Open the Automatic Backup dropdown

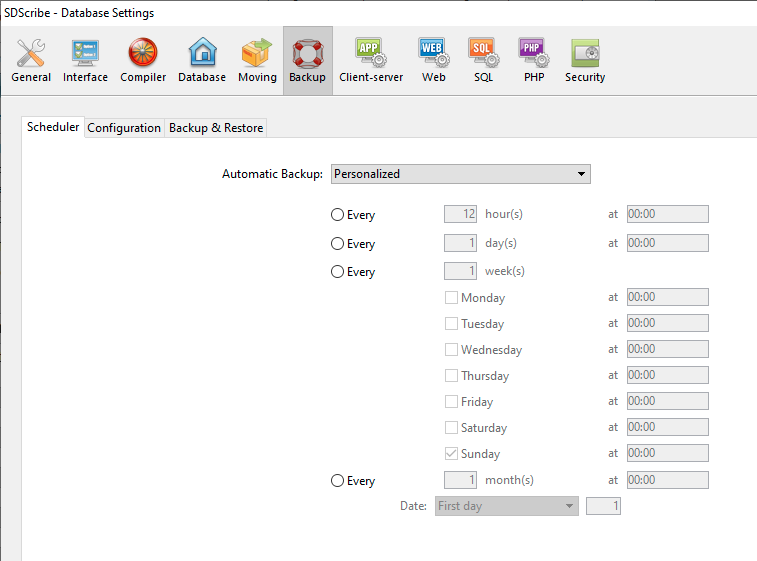point(461,174)
